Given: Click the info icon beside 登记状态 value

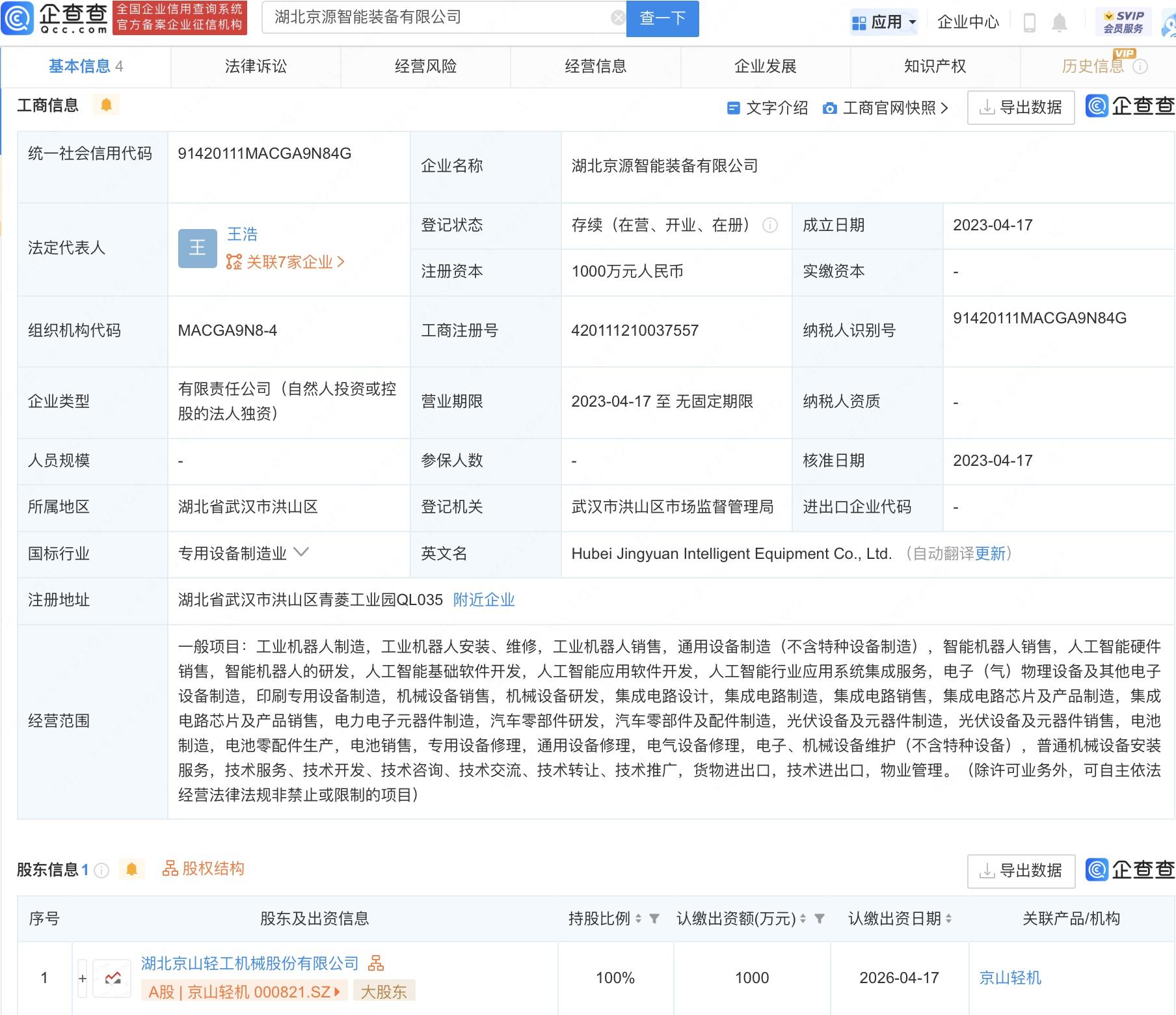Looking at the screenshot, I should point(769,226).
